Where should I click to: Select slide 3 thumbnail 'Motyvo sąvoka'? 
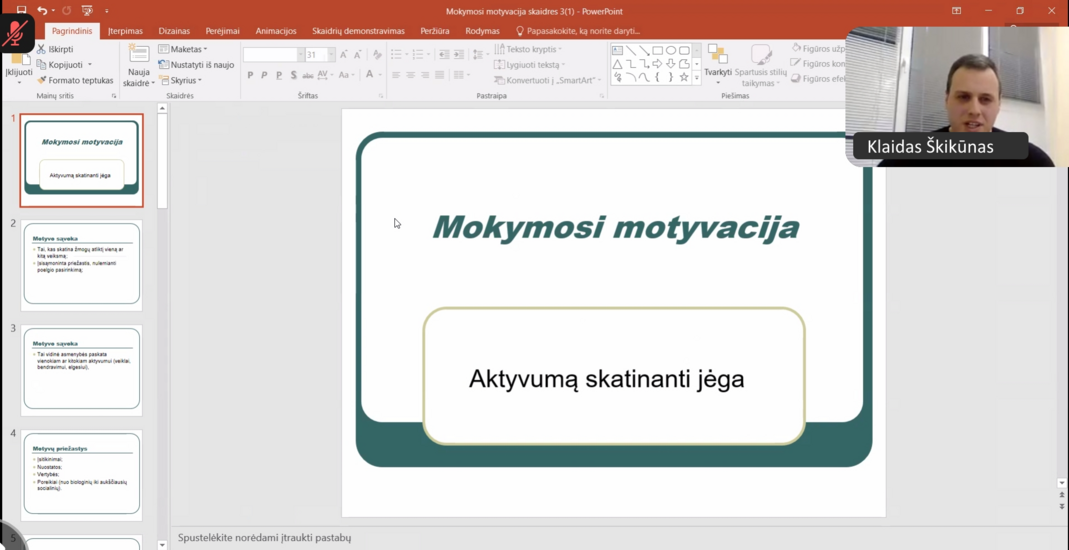point(82,368)
